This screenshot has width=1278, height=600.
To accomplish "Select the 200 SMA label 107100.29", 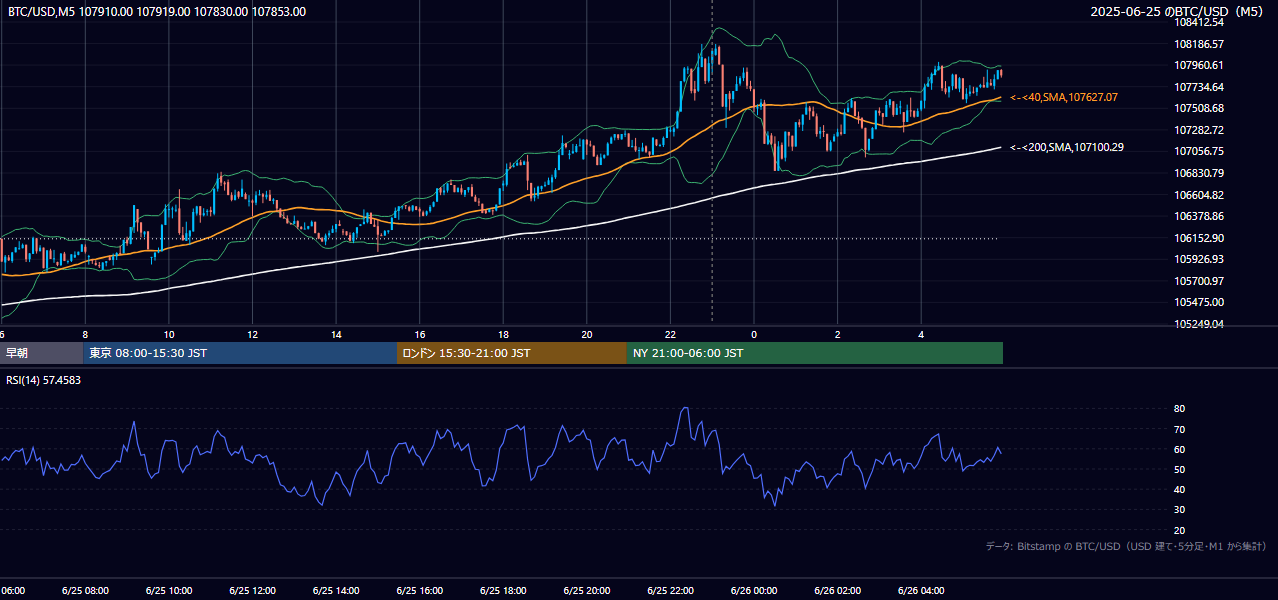I will 1066,147.
